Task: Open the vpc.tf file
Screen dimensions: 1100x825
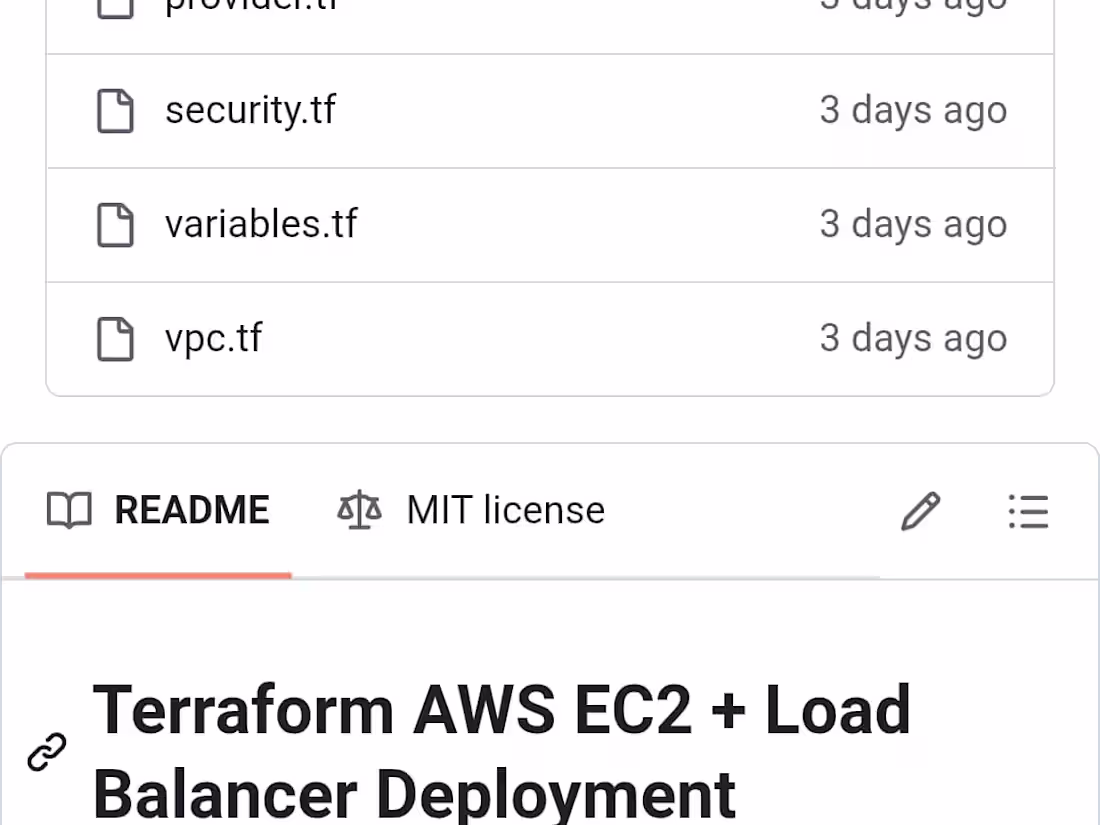Action: pyautogui.click(x=213, y=338)
